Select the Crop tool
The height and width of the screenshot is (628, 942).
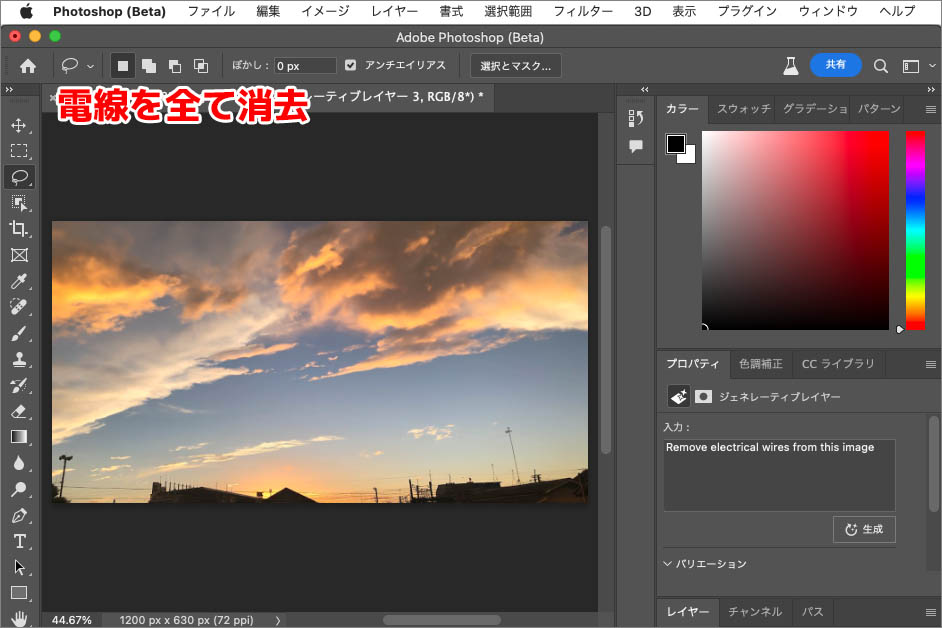pyautogui.click(x=19, y=229)
